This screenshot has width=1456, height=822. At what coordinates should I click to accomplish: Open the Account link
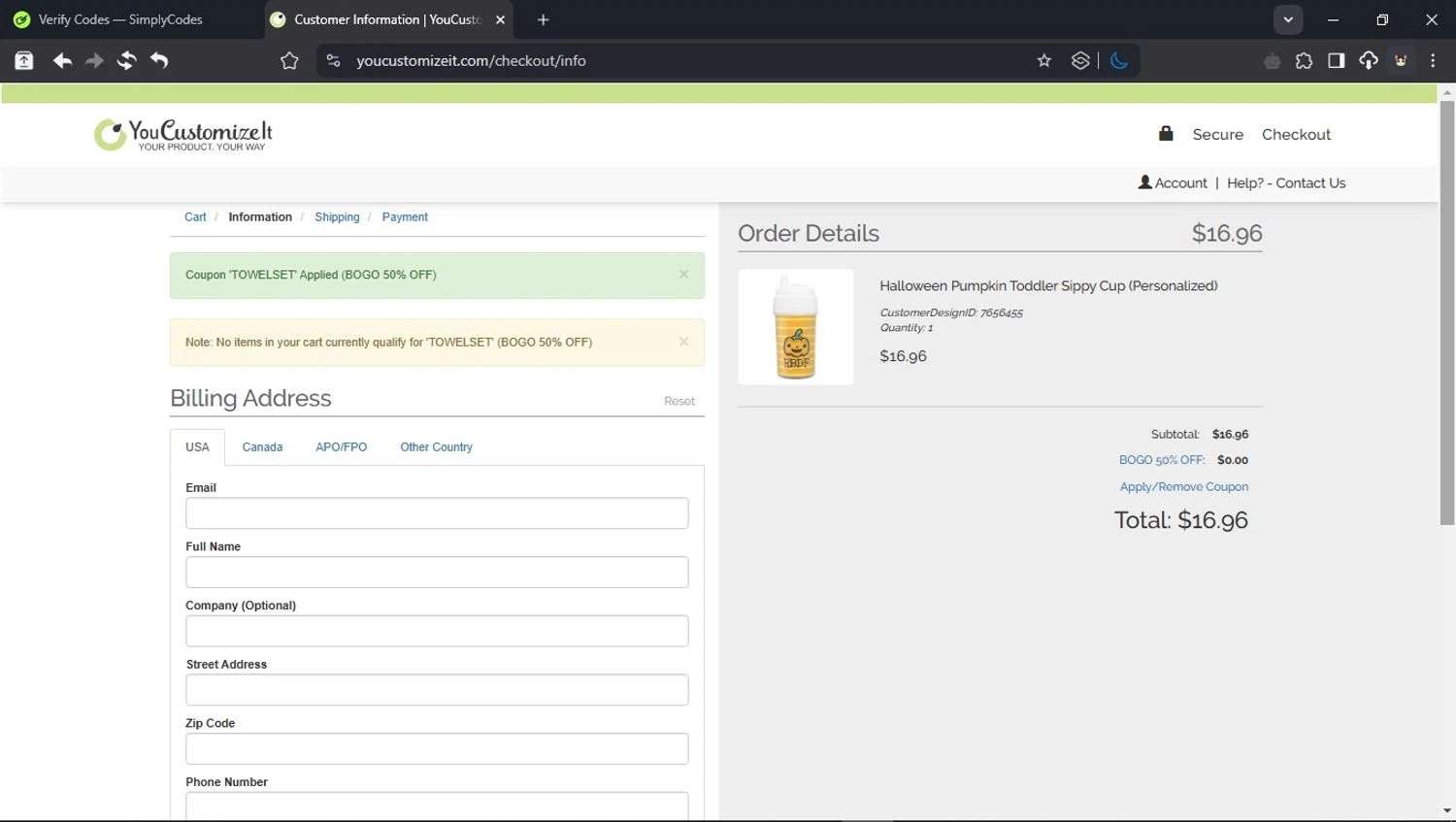tap(1180, 182)
